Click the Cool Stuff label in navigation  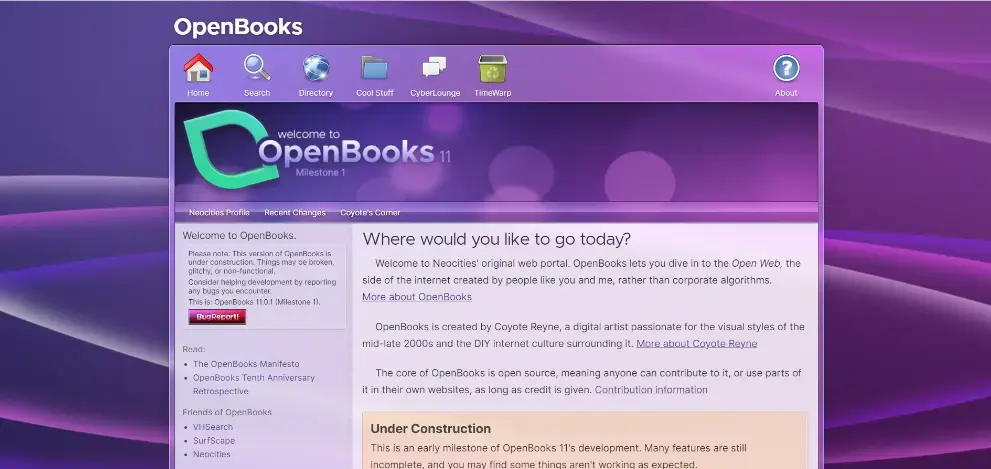(375, 93)
